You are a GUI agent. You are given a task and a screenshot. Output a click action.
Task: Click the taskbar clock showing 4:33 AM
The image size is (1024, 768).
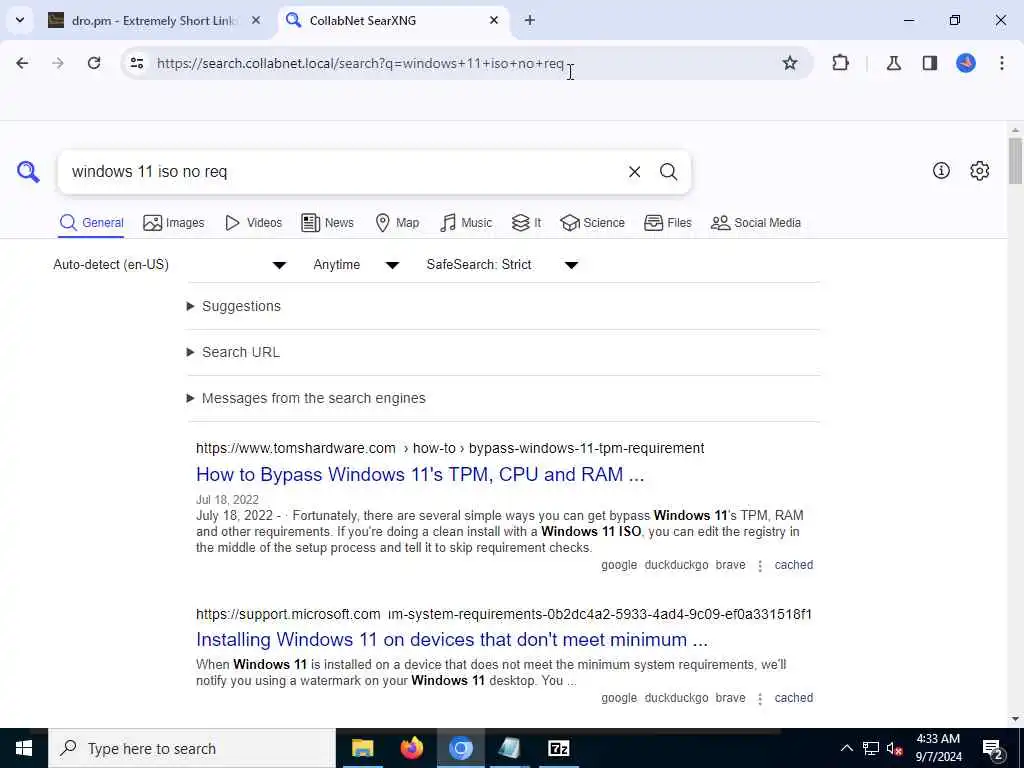coord(938,748)
